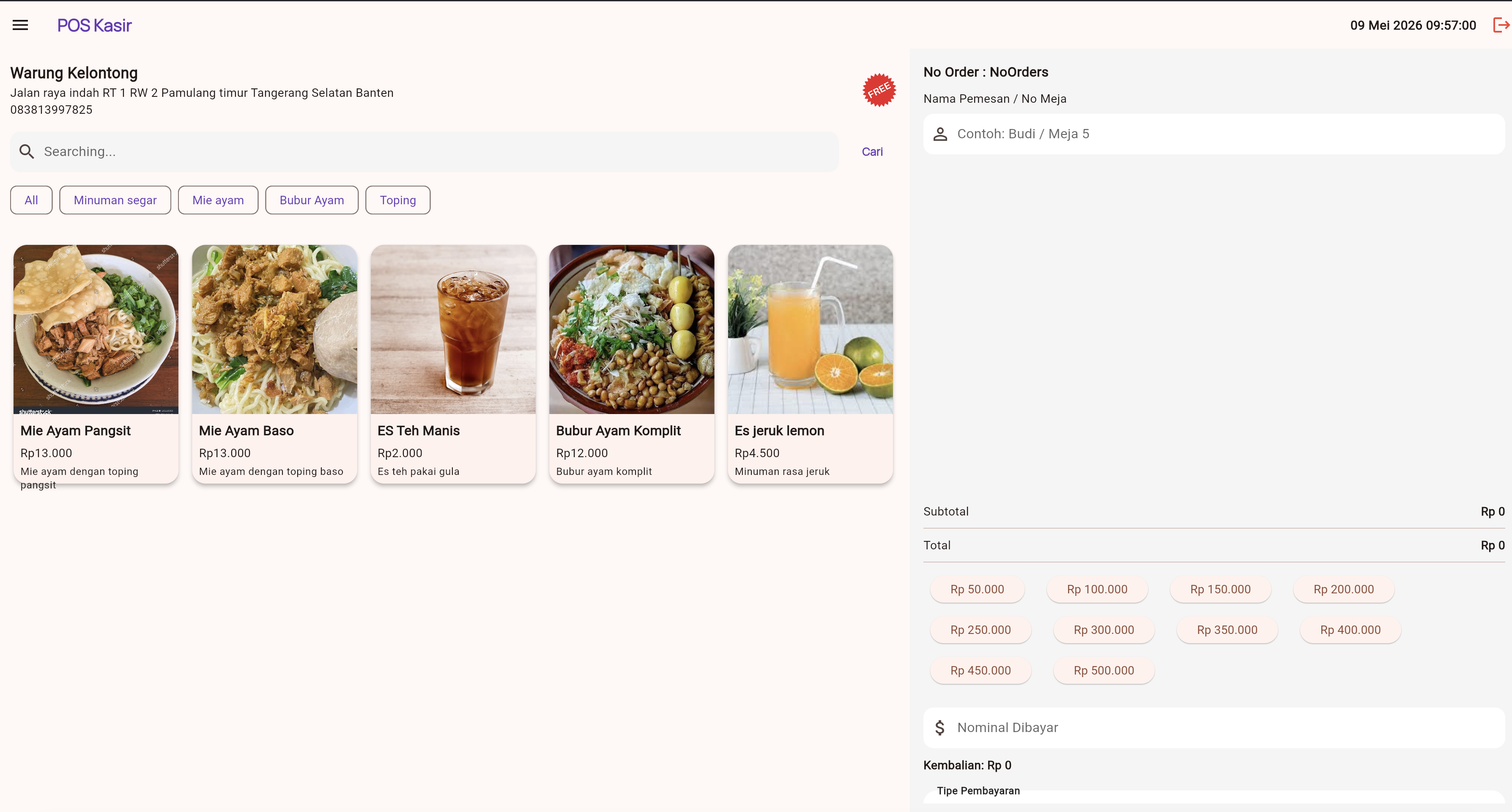Select Rp 350.000 quick payment
Image resolution: width=1512 pixels, height=812 pixels.
tap(1227, 629)
